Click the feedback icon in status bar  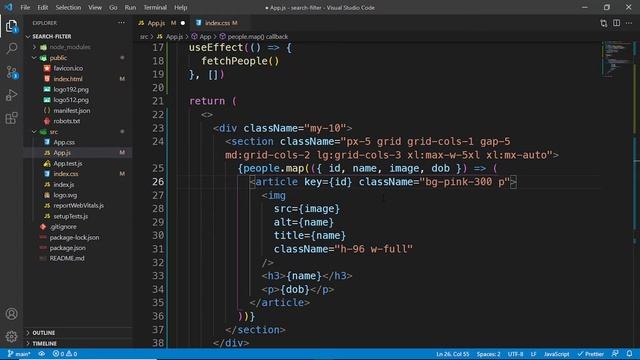[x=615, y=354]
